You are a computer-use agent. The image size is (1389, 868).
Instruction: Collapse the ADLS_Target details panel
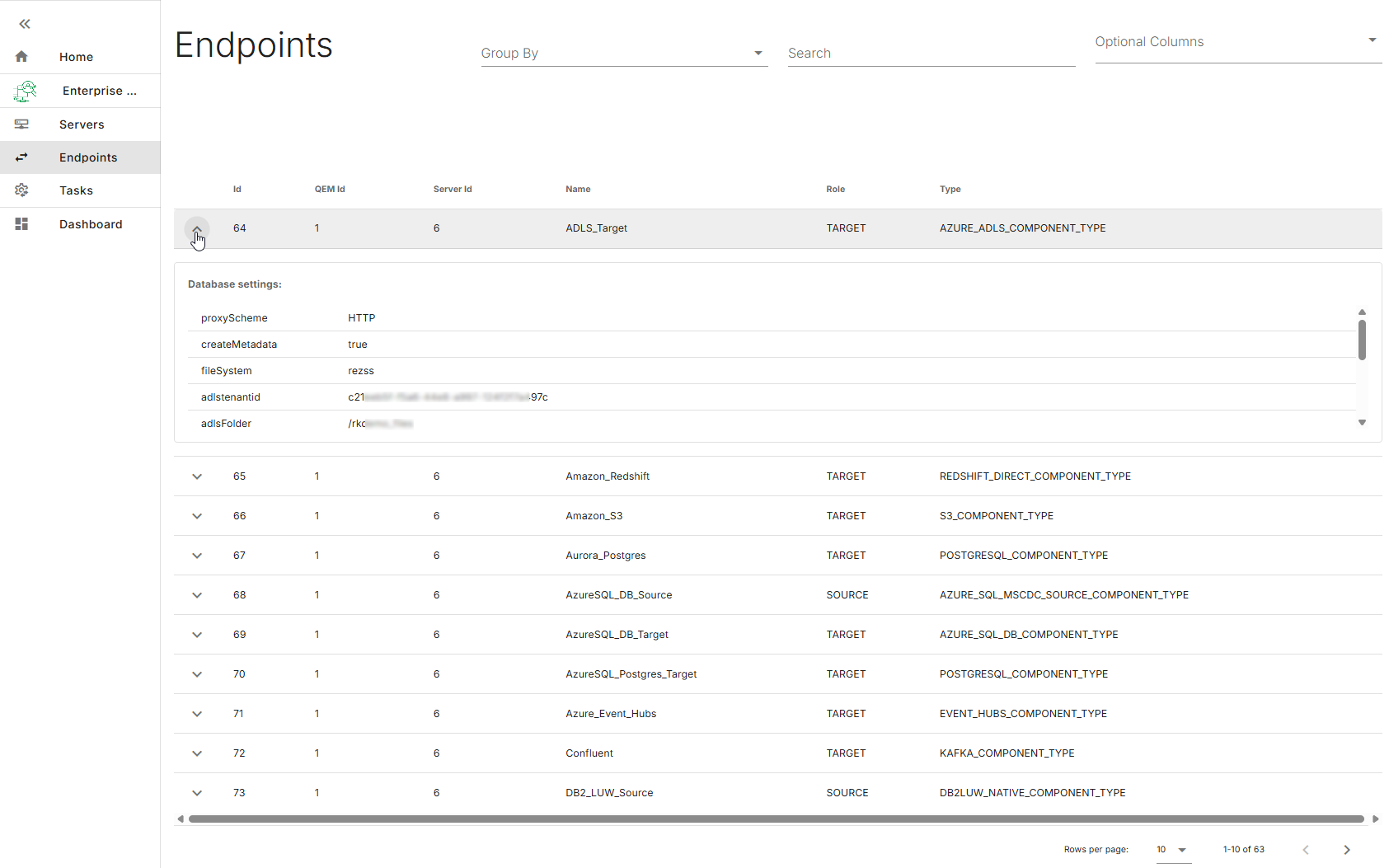point(197,228)
